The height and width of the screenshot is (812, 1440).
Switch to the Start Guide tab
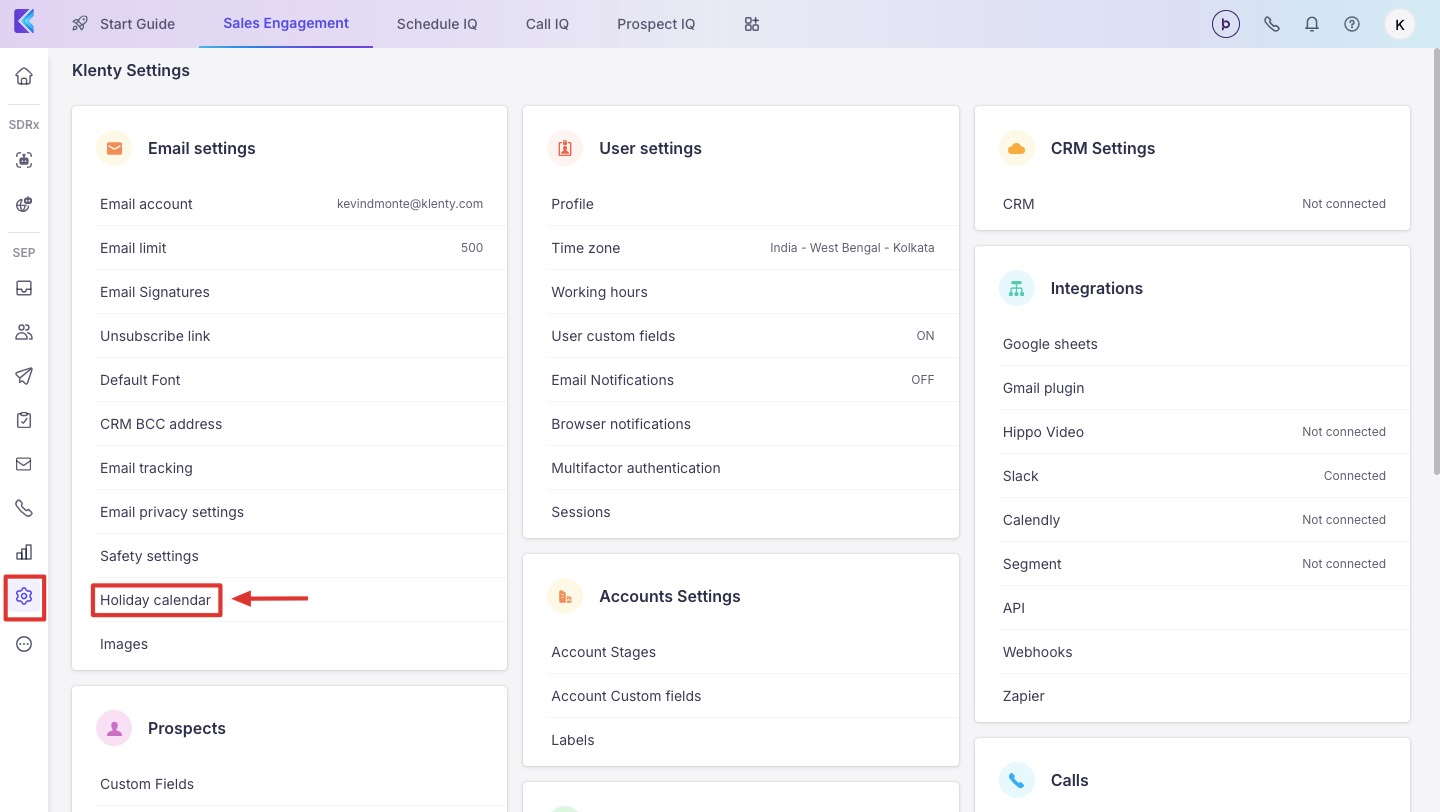pyautogui.click(x=124, y=24)
